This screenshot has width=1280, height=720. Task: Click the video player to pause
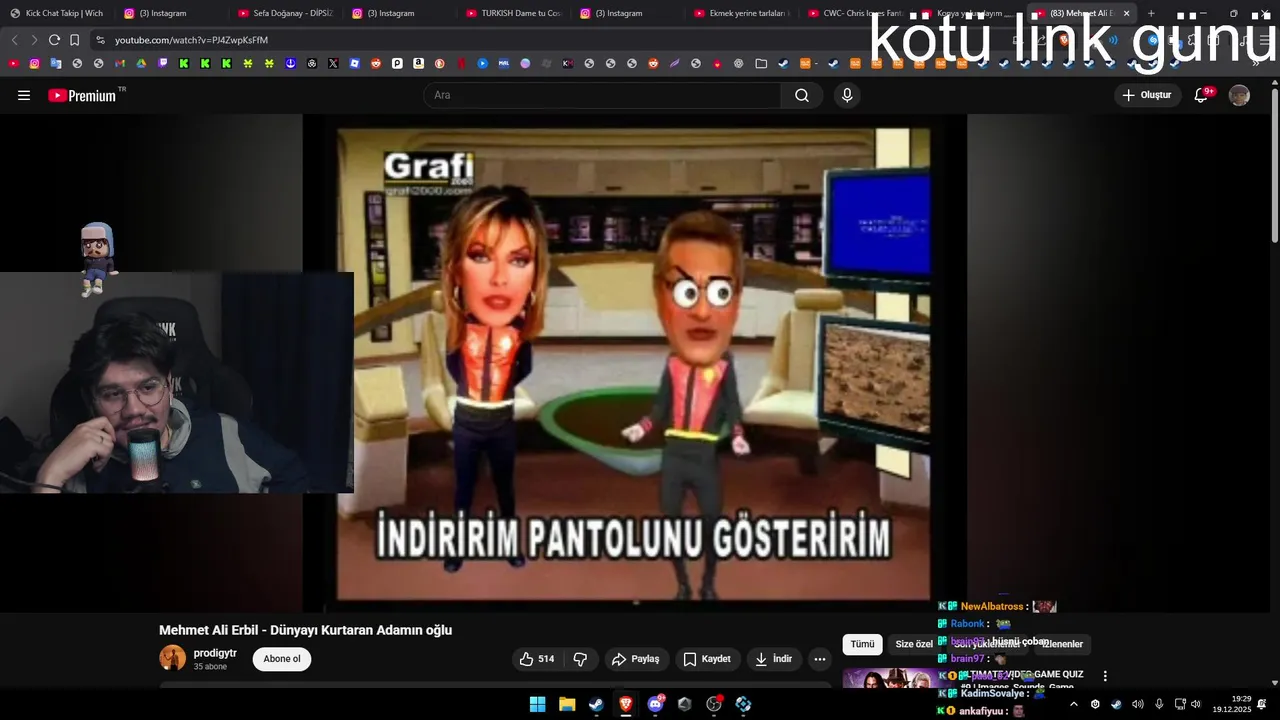pyautogui.click(x=634, y=363)
